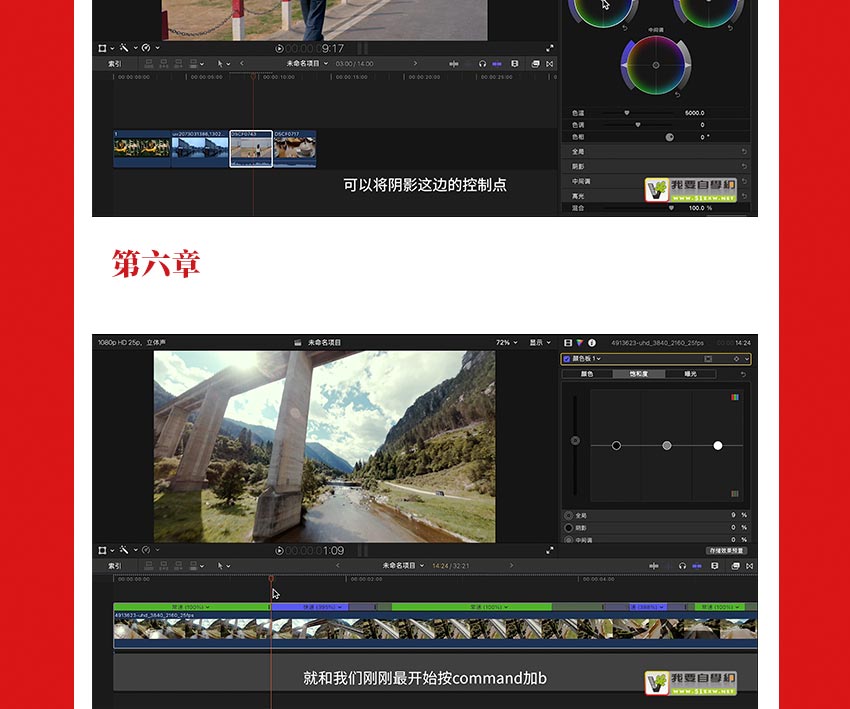Screen dimensions: 850x709
Task: Click insert clip icon in the upper toolbar
Action: pos(164,64)
